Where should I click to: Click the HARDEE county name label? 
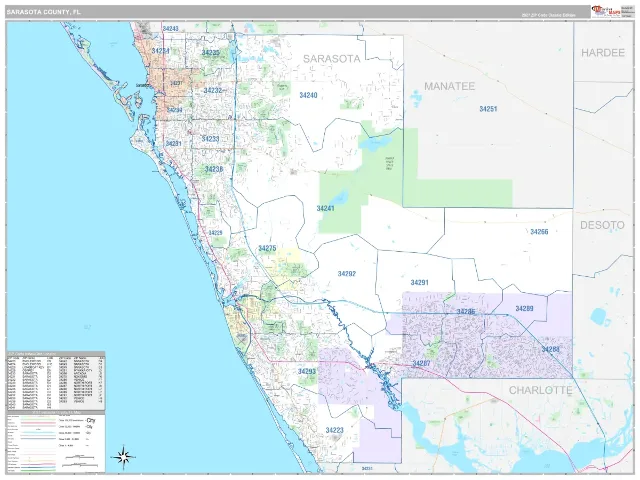tap(603, 53)
